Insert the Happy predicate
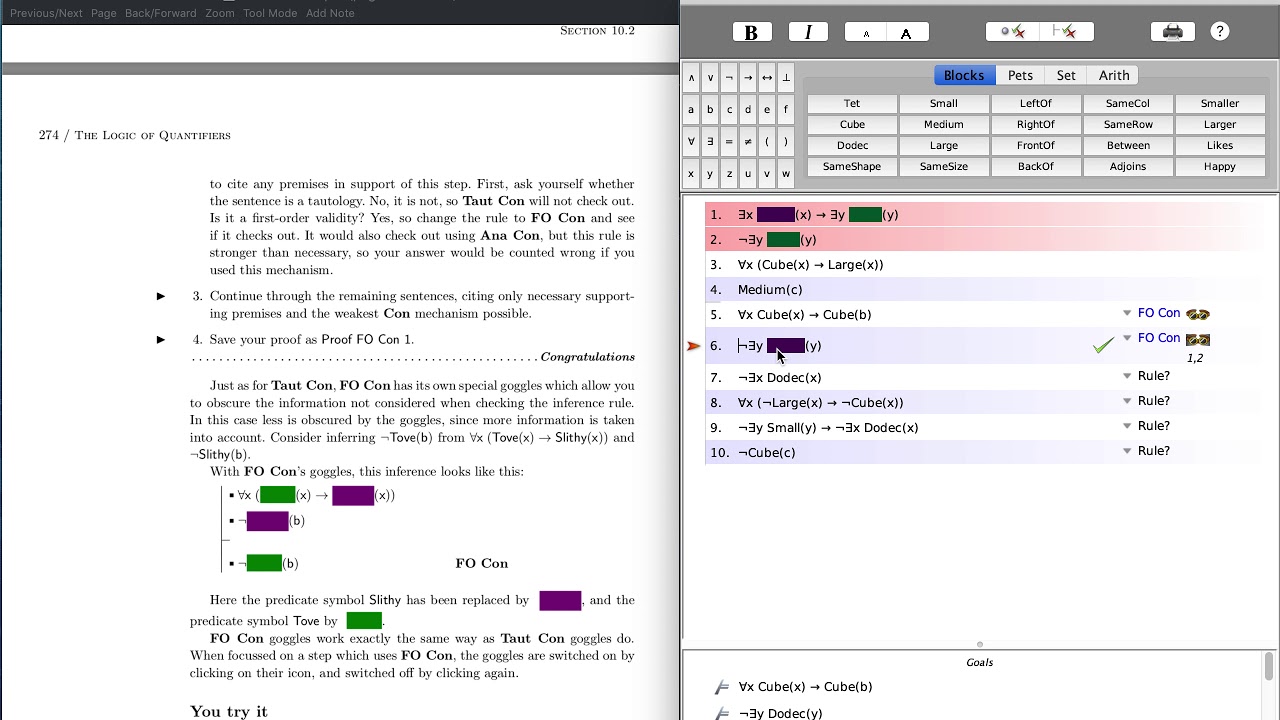The height and width of the screenshot is (720, 1280). pos(1220,167)
